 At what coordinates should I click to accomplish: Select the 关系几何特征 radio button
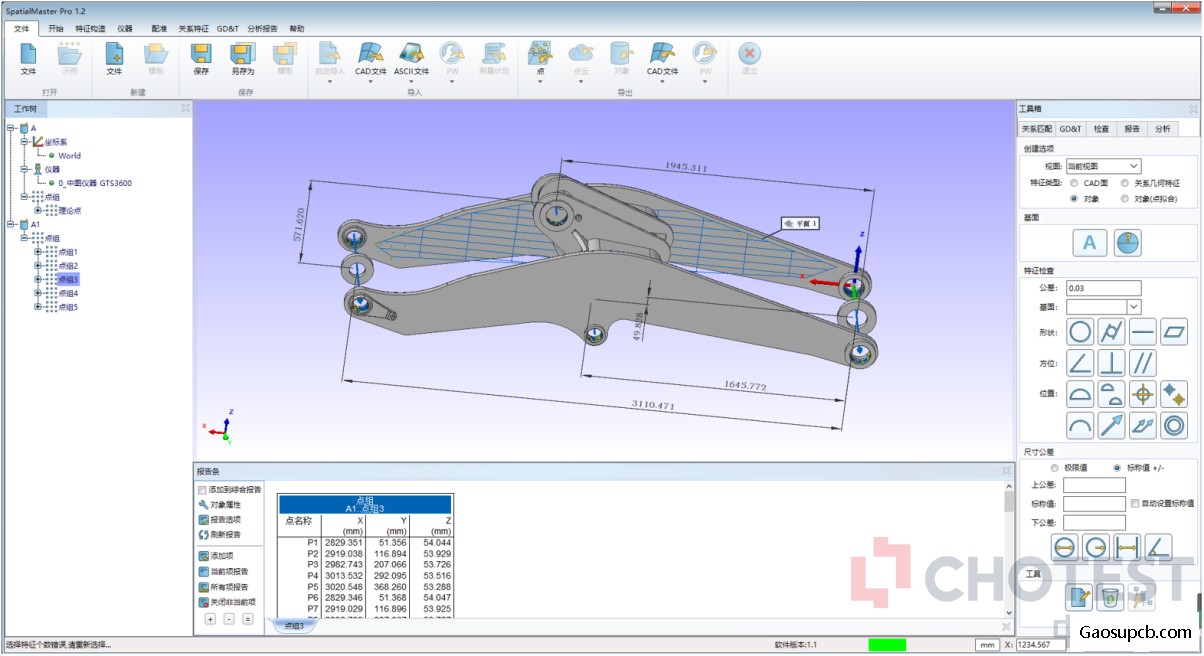coord(1125,183)
